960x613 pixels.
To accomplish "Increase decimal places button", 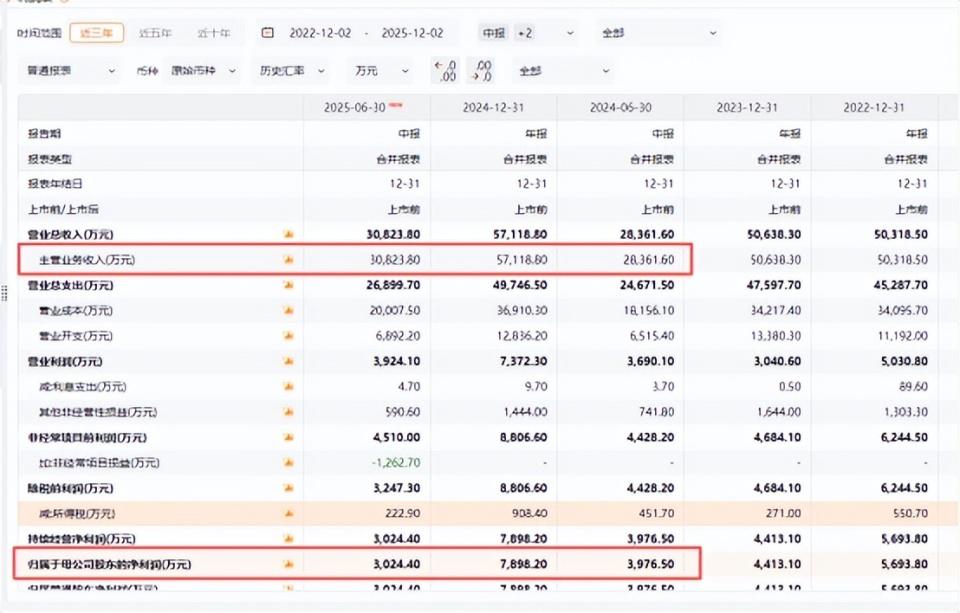I will click(444, 71).
